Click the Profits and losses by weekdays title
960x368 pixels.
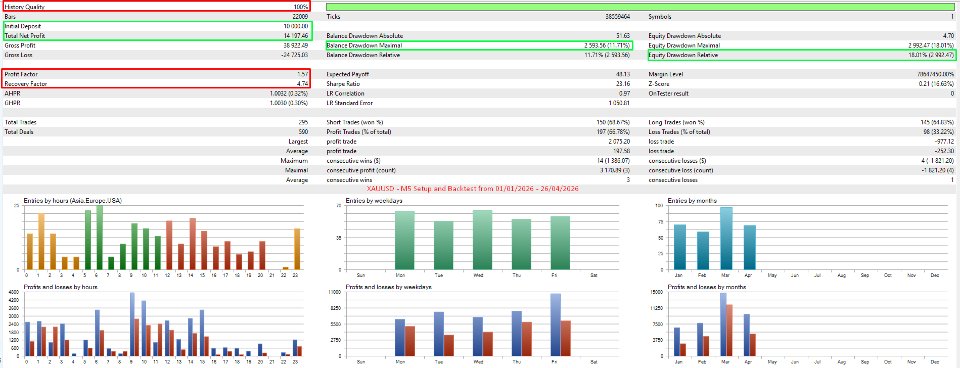pos(388,287)
